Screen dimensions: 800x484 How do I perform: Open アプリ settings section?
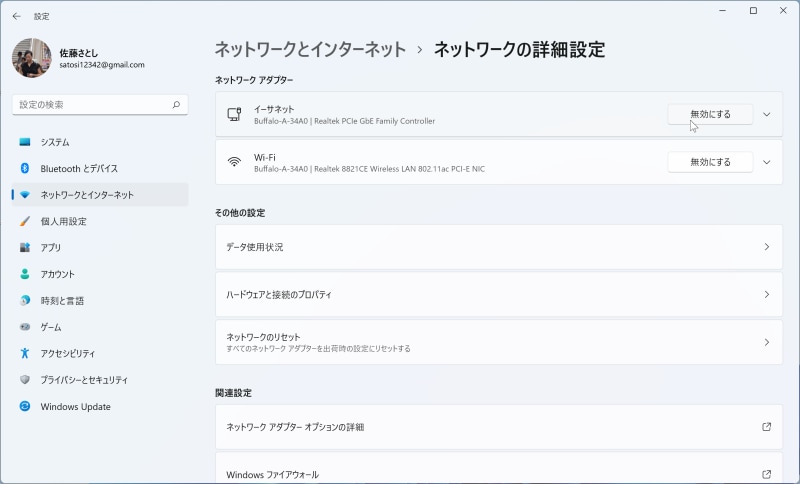[51, 247]
